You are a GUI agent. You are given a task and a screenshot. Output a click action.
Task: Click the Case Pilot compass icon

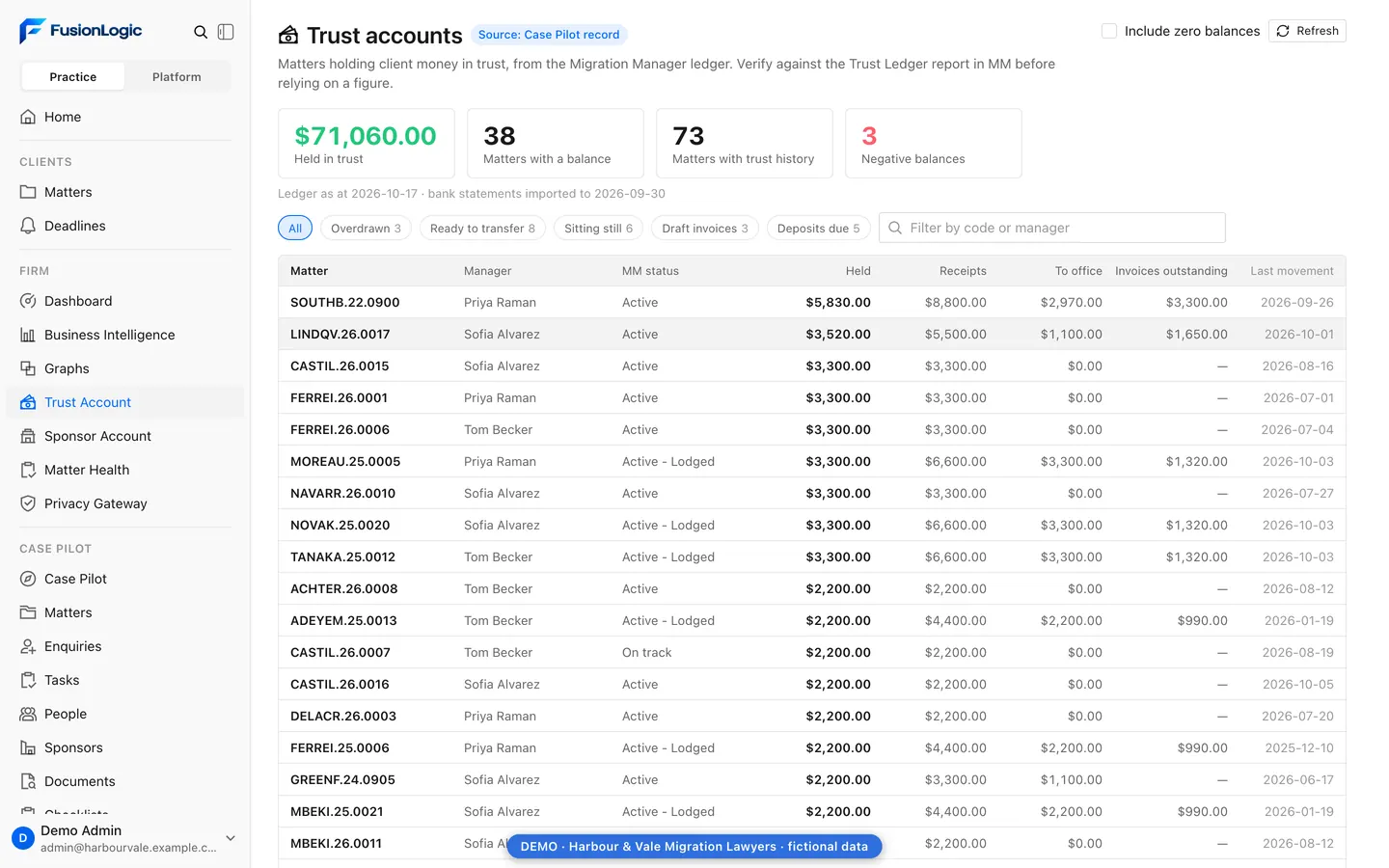pos(28,579)
